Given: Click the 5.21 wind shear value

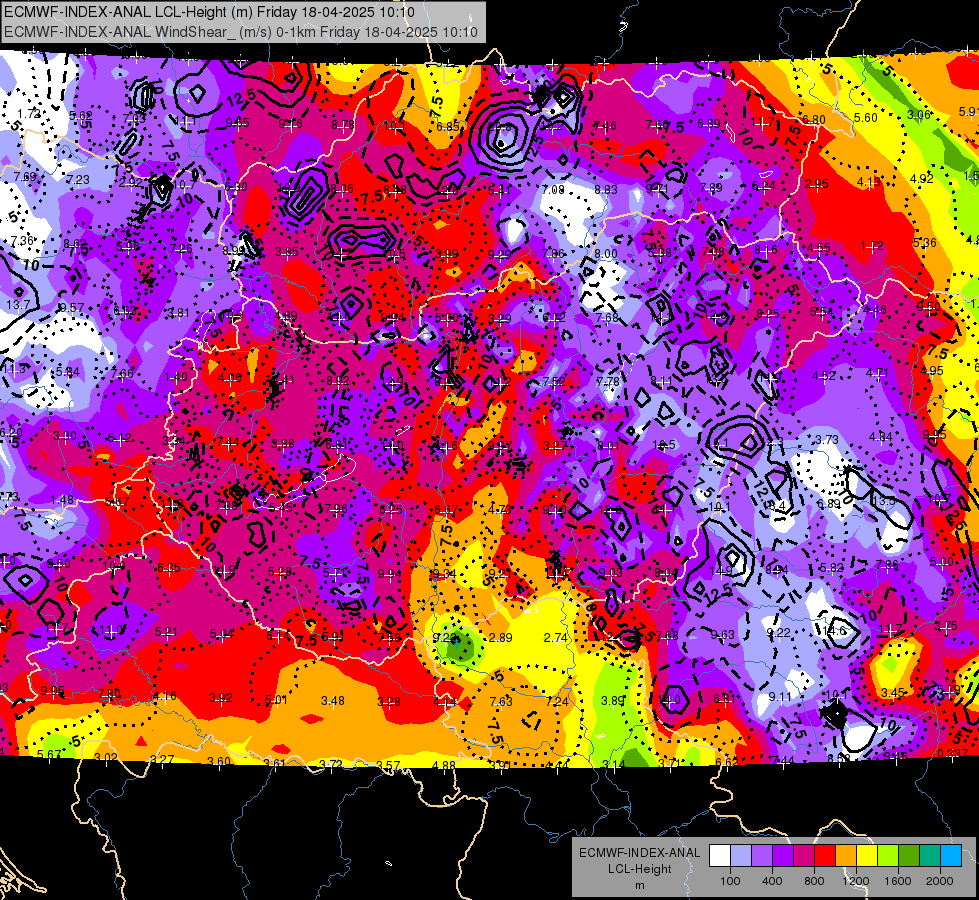Looking at the screenshot, I should (x=166, y=632).
